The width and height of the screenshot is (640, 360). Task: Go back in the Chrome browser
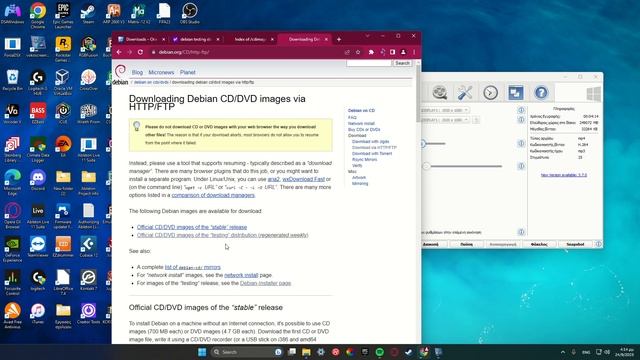click(x=119, y=52)
